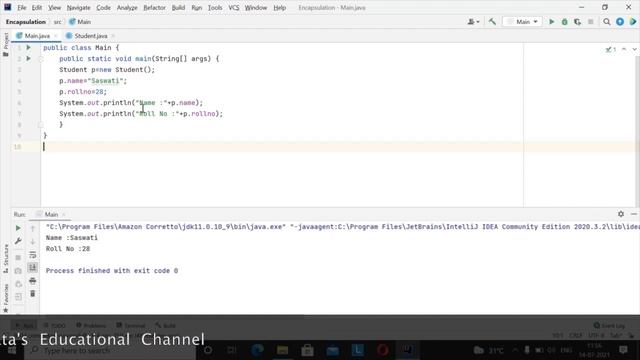This screenshot has width=640, height=360.
Task: Open Microsoft Edge from the taskbar
Action: (x=257, y=350)
